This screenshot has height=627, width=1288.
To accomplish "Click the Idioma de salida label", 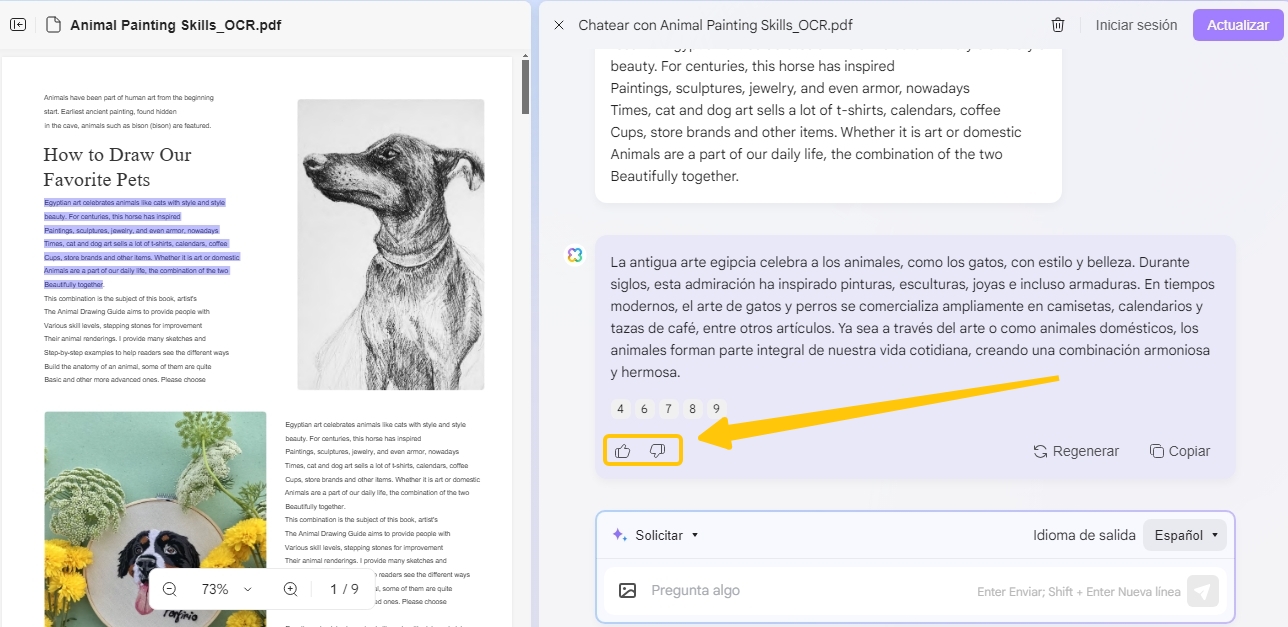I will click(1084, 535).
